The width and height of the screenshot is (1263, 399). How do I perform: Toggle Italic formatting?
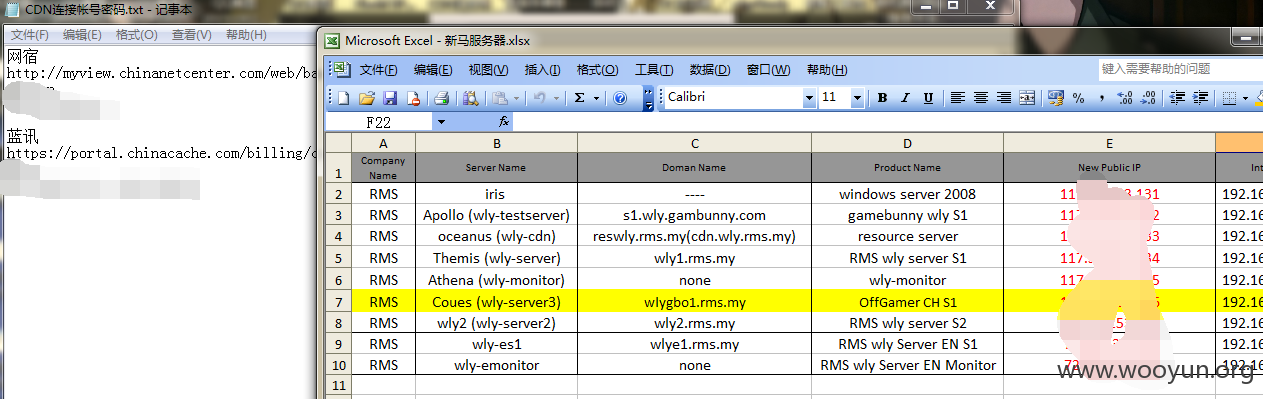[906, 98]
